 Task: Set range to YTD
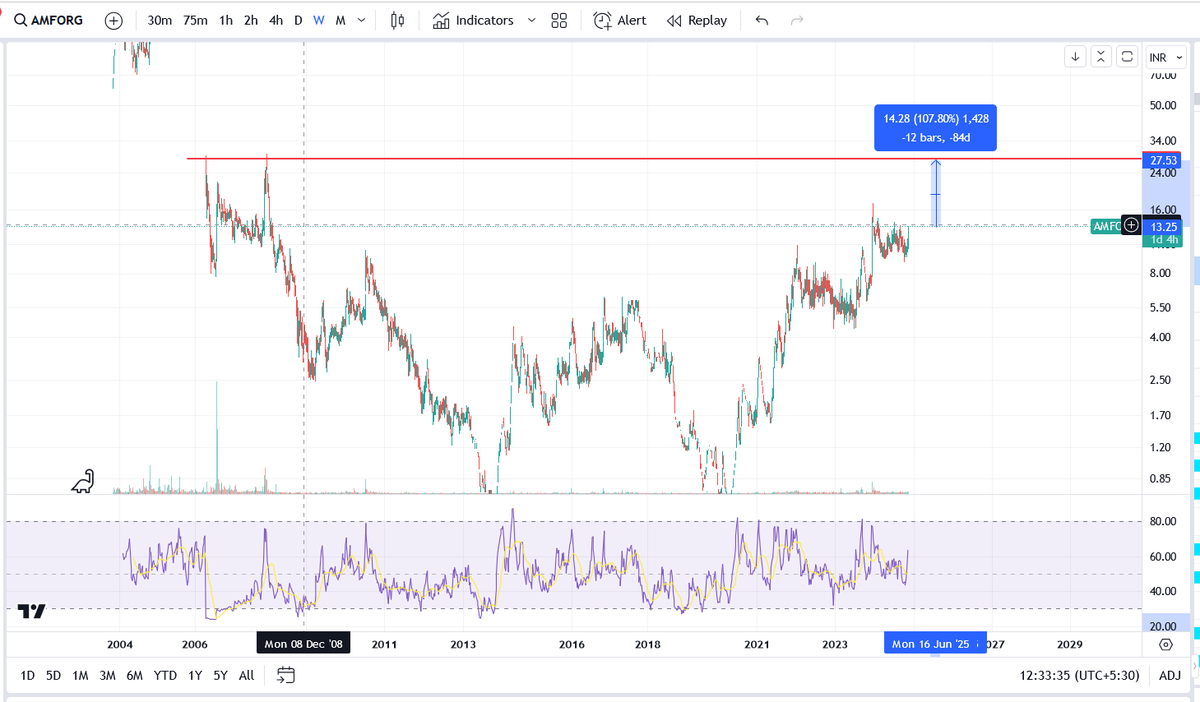pyautogui.click(x=165, y=676)
